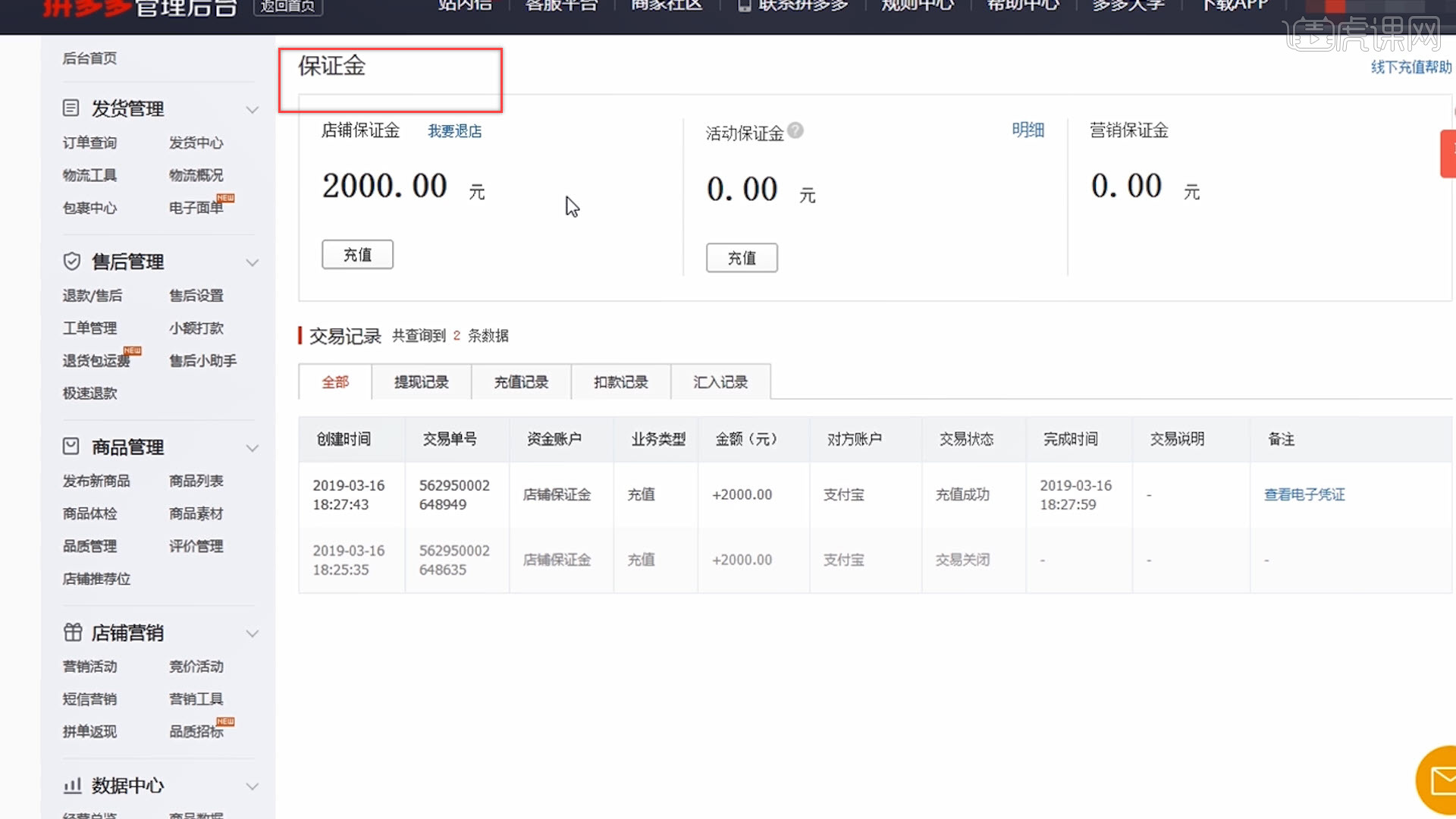Open the orange mail message bubble
Viewport: 1456px width, 819px height.
tap(1437, 781)
